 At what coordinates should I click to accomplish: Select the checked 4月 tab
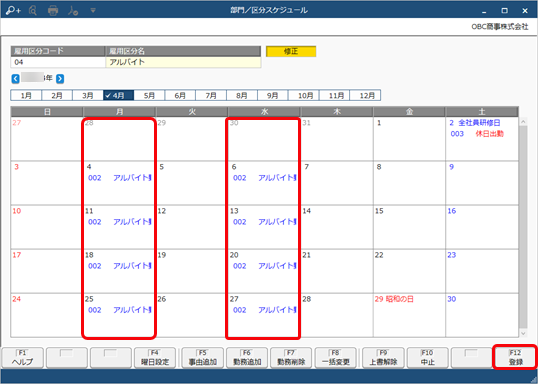click(118, 95)
